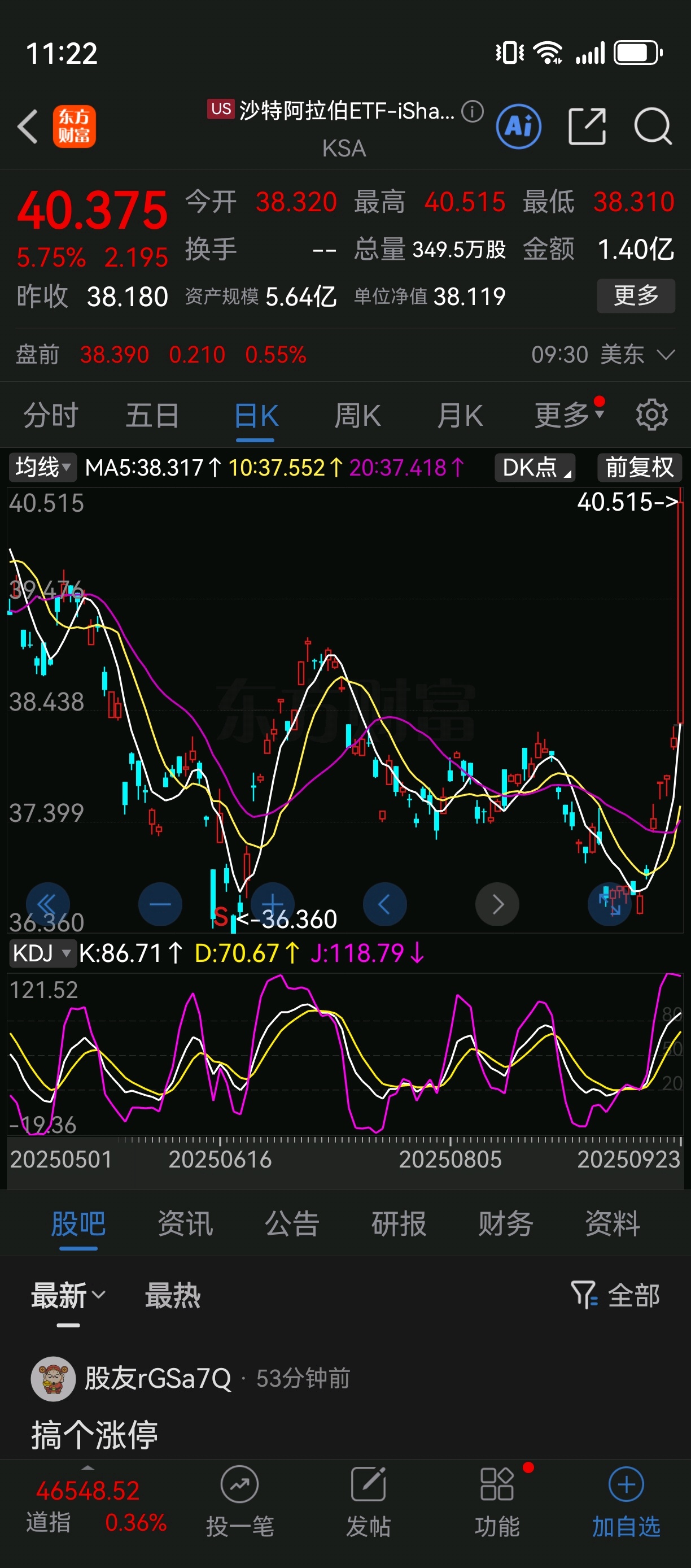The image size is (691, 1568).
Task: Open the 公告 tab
Action: (x=292, y=1223)
